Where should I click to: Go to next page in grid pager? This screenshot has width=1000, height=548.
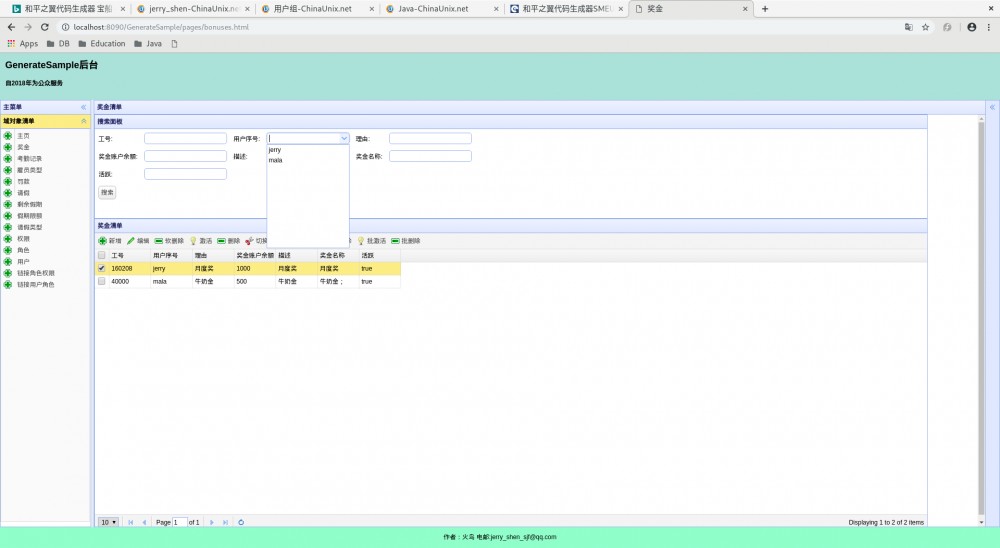pos(212,522)
